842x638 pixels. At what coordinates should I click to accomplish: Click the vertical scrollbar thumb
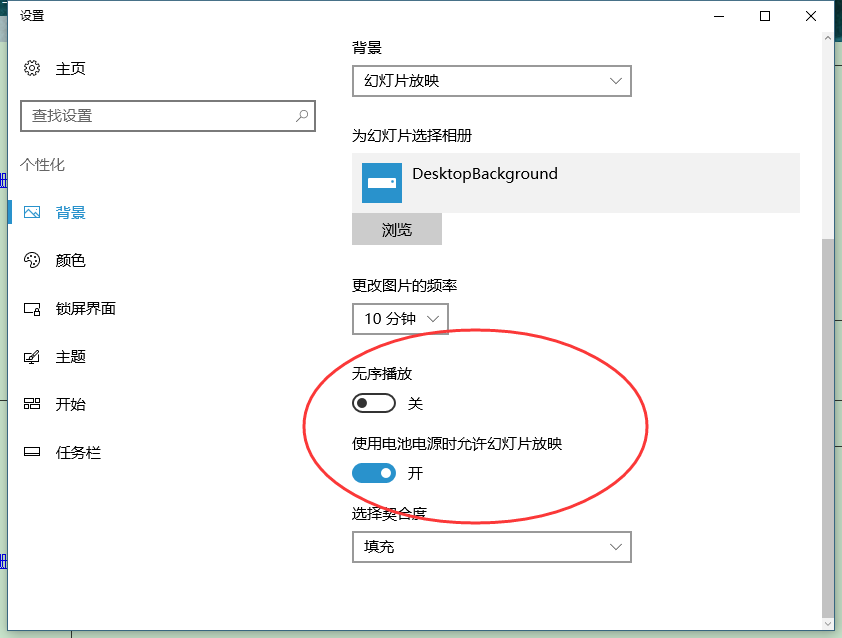coord(828,428)
